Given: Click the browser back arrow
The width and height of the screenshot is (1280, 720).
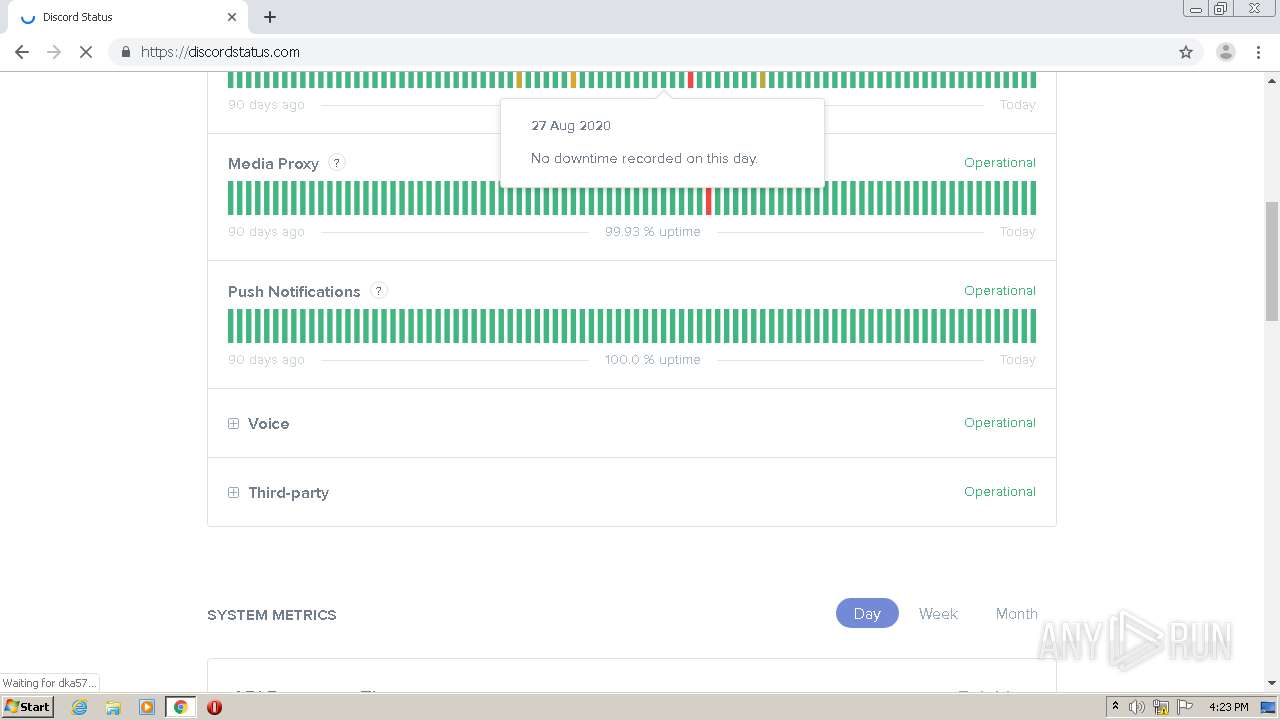Looking at the screenshot, I should [x=22, y=52].
